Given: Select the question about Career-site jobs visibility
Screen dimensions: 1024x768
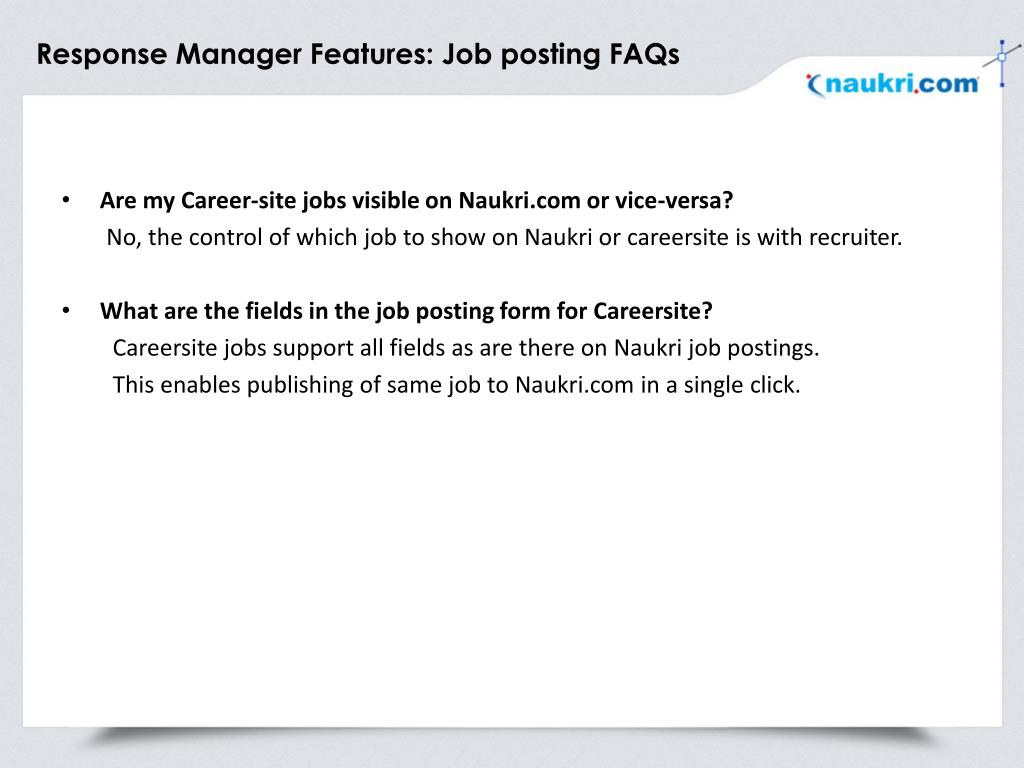Looking at the screenshot, I should pyautogui.click(x=417, y=200).
